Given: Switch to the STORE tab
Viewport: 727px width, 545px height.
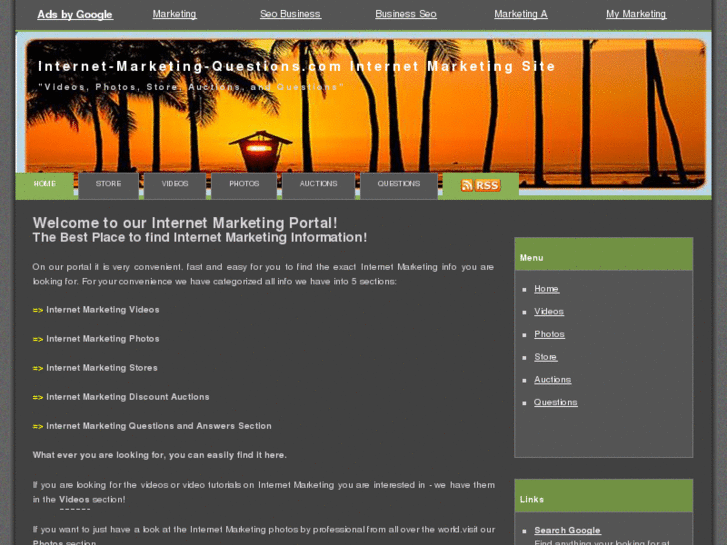Looking at the screenshot, I should (x=108, y=186).
